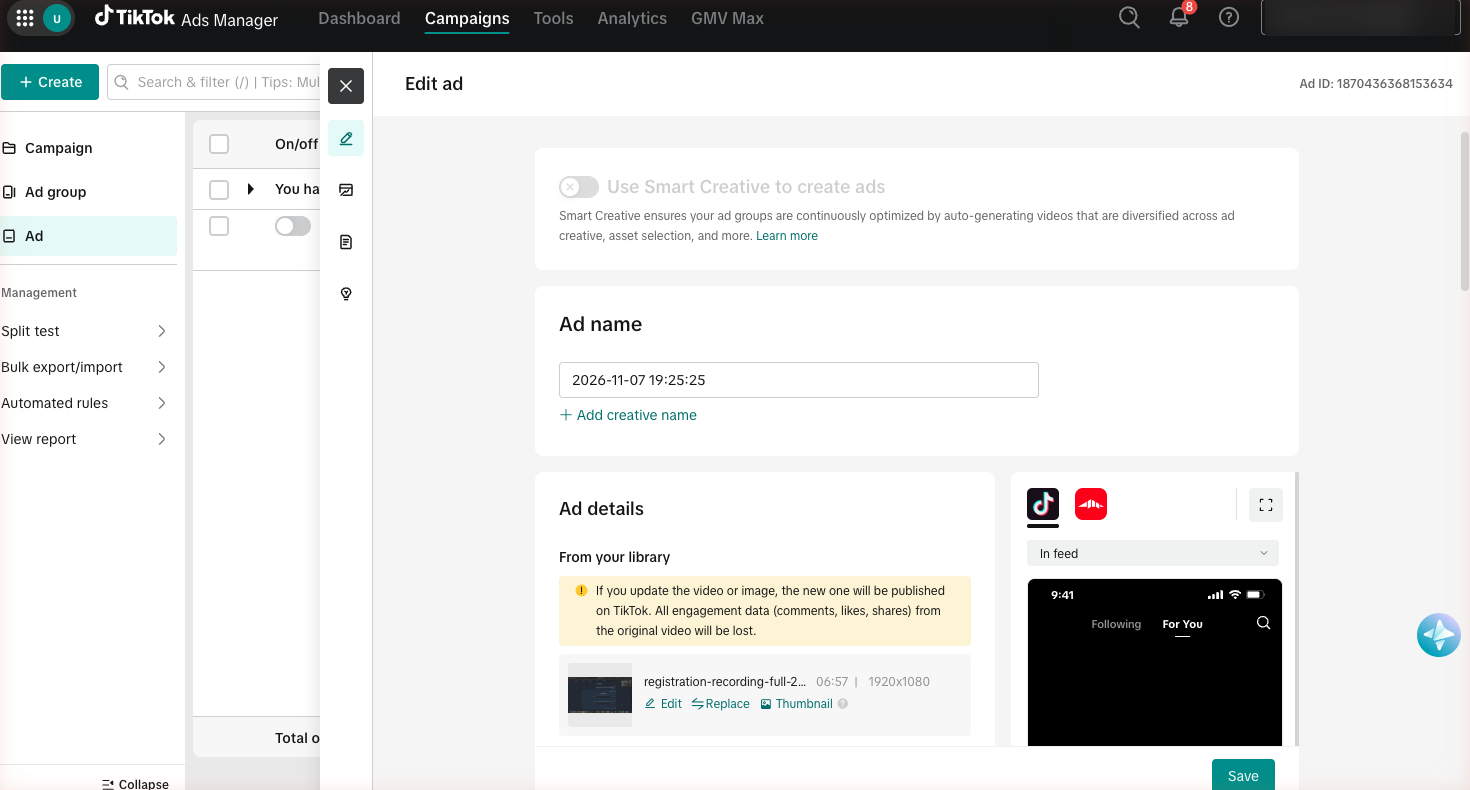Switch to the Dashboard tab
The width and height of the screenshot is (1470, 790).
tap(359, 18)
